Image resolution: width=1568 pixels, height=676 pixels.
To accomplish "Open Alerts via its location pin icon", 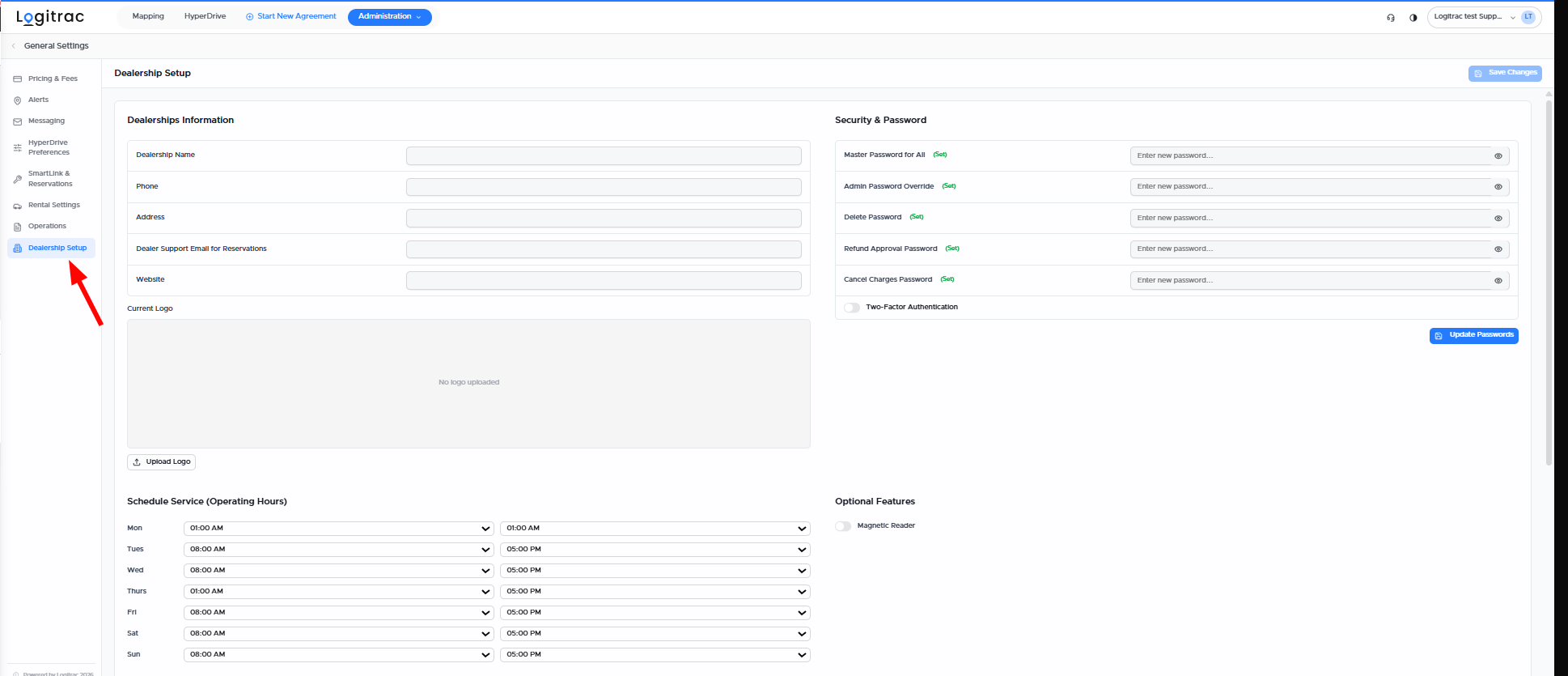I will point(17,100).
